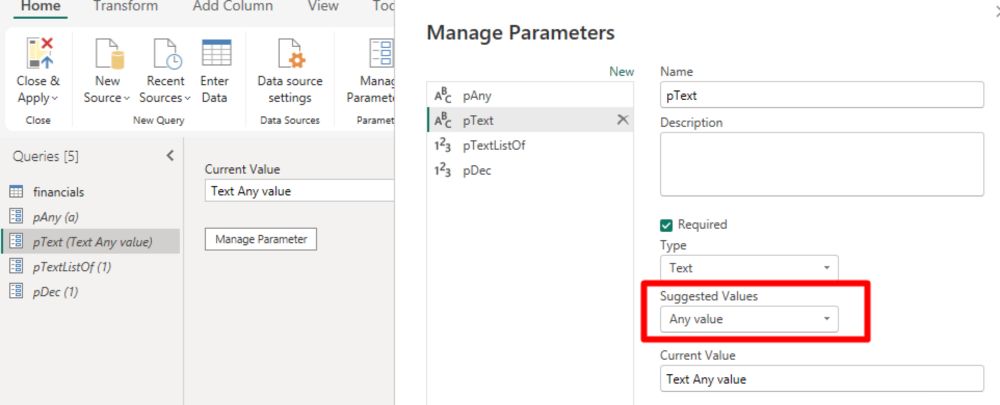Open the Add Column tab
1000x405 pixels.
pyautogui.click(x=232, y=6)
